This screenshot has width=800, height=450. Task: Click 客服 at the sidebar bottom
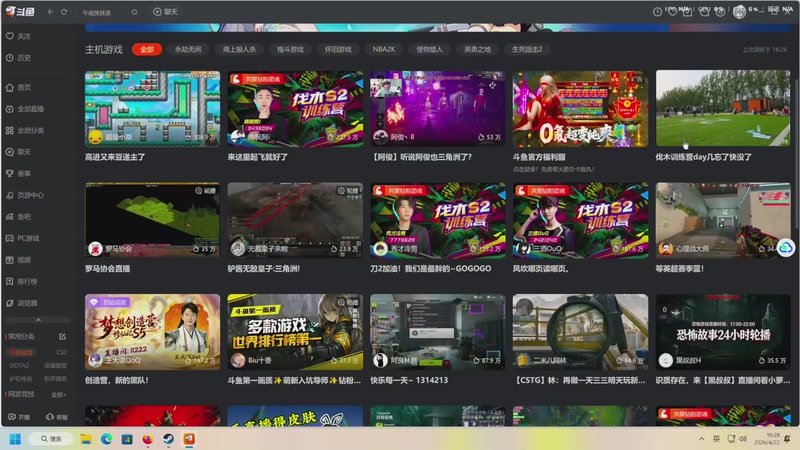click(x=57, y=417)
